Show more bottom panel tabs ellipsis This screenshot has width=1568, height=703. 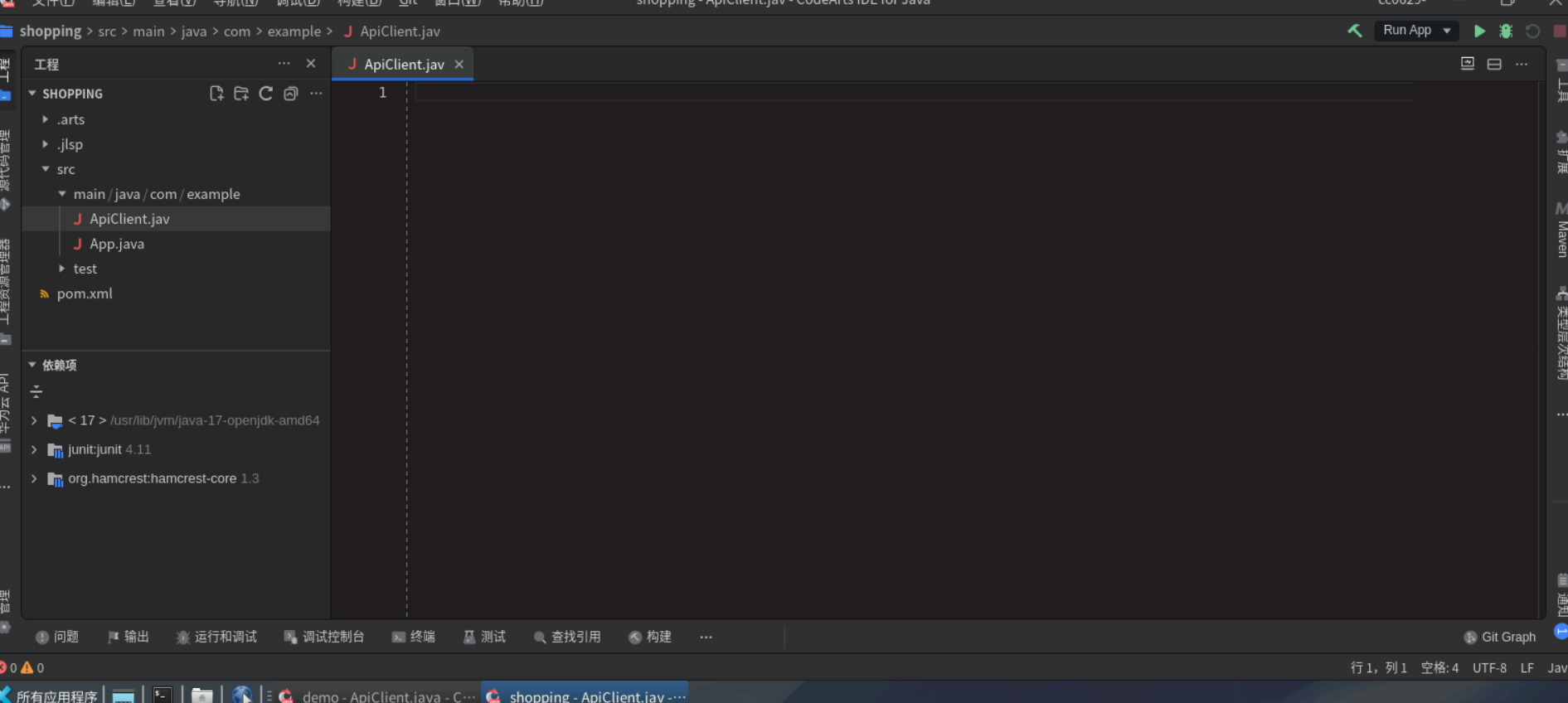click(x=706, y=637)
